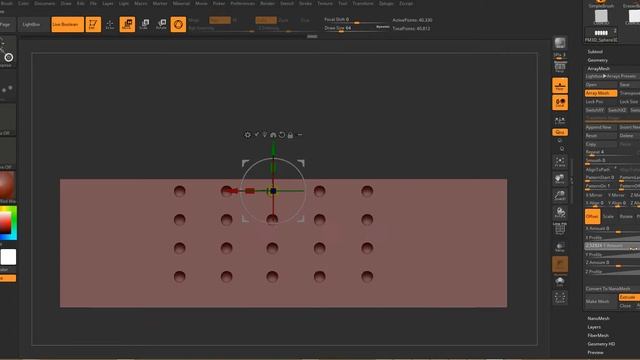Click the Move view icon

[560, 179]
